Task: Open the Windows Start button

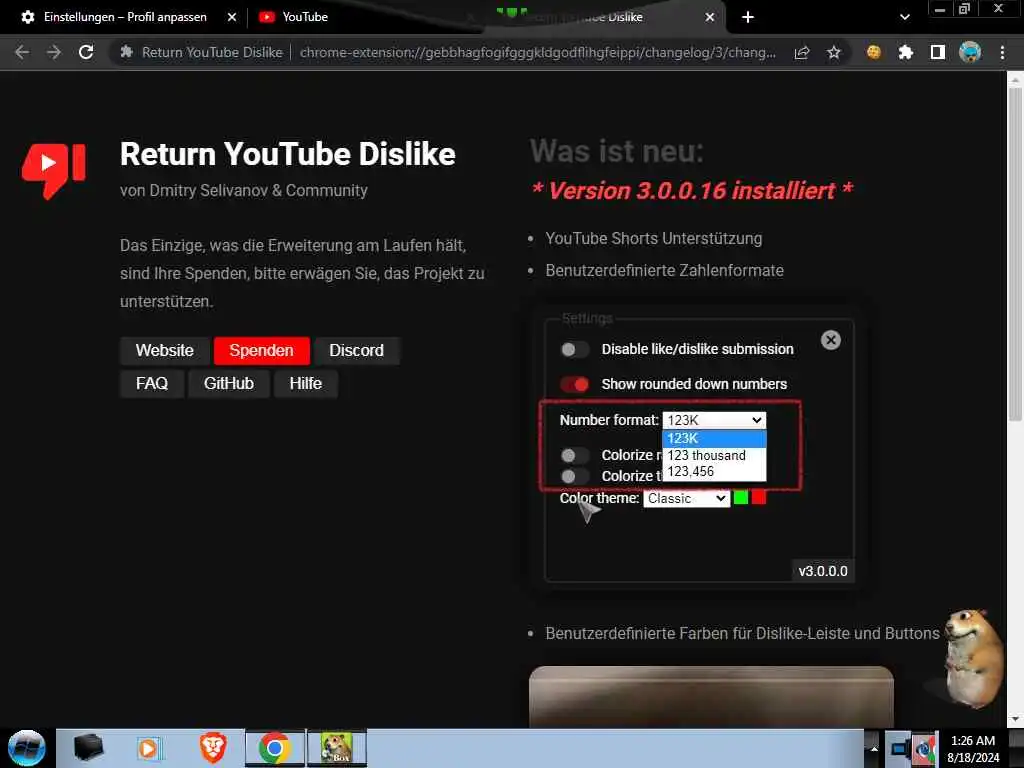Action: [x=26, y=748]
